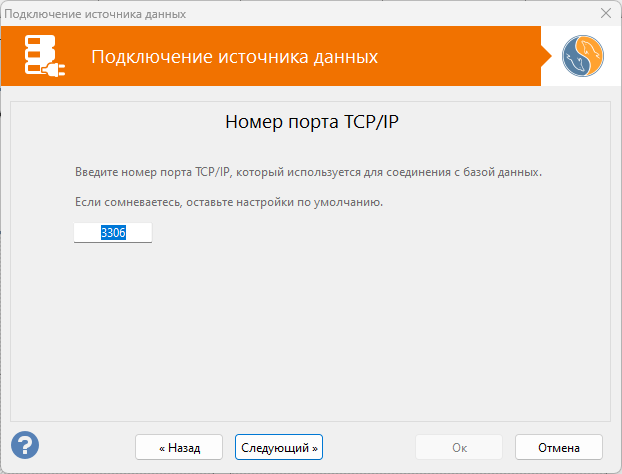Click the MySQL dolphin logo
This screenshot has width=622, height=474.
582,57
